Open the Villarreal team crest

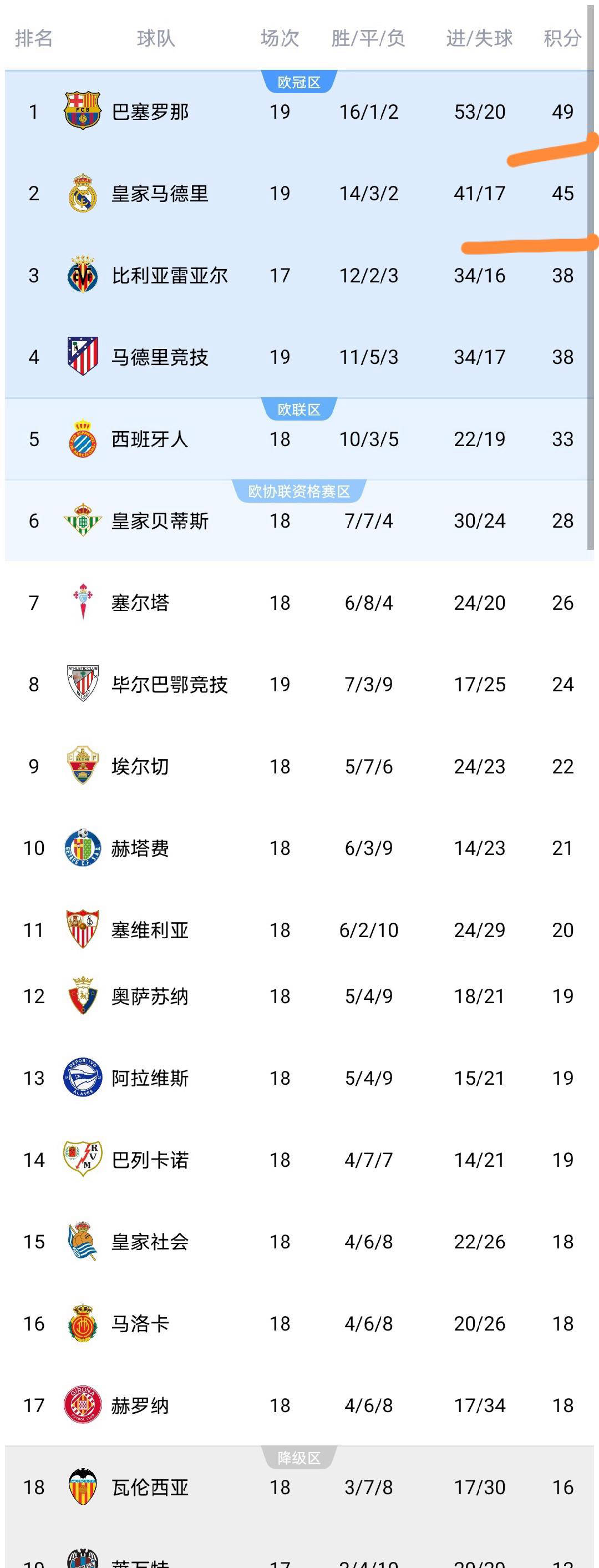(82, 275)
